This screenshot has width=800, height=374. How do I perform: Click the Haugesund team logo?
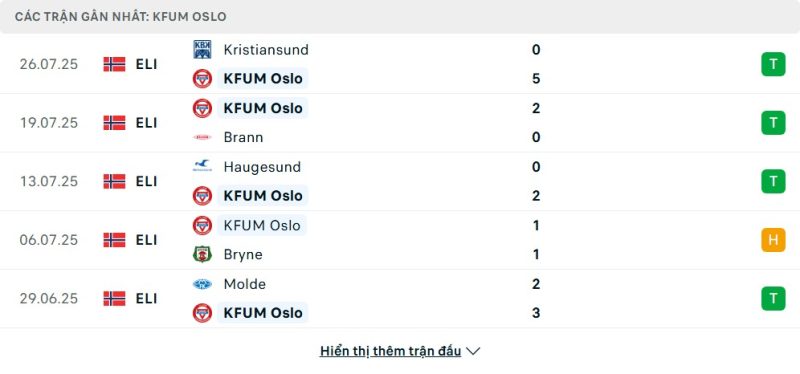coord(202,166)
